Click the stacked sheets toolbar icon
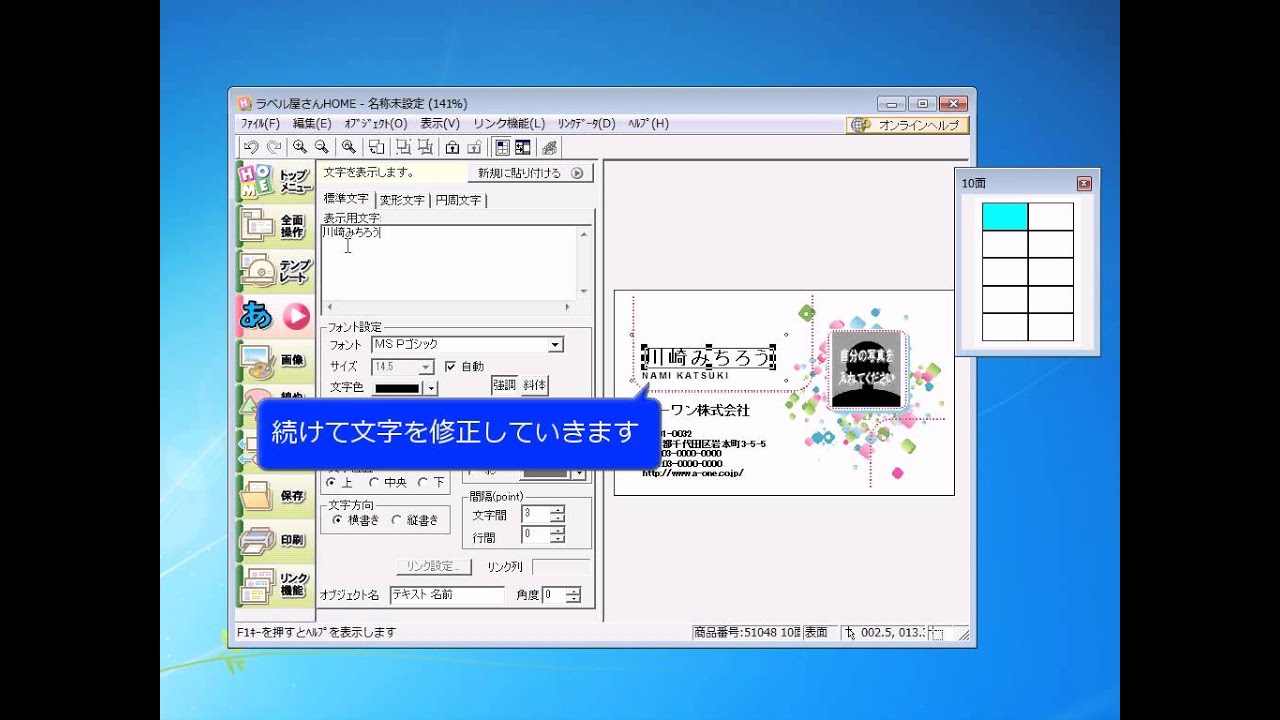The height and width of the screenshot is (720, 1280). point(549,147)
